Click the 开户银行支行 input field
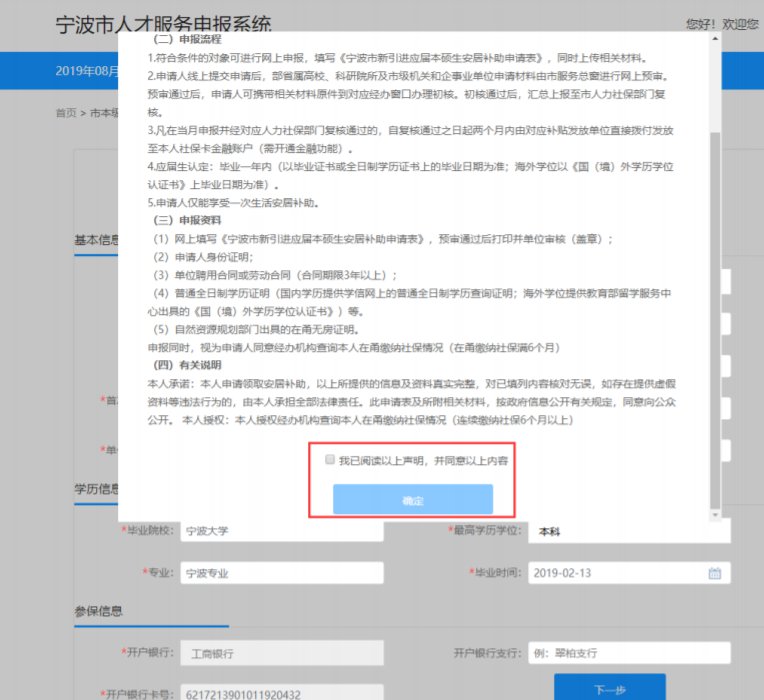Viewport: 764px width, 700px height. [630, 653]
